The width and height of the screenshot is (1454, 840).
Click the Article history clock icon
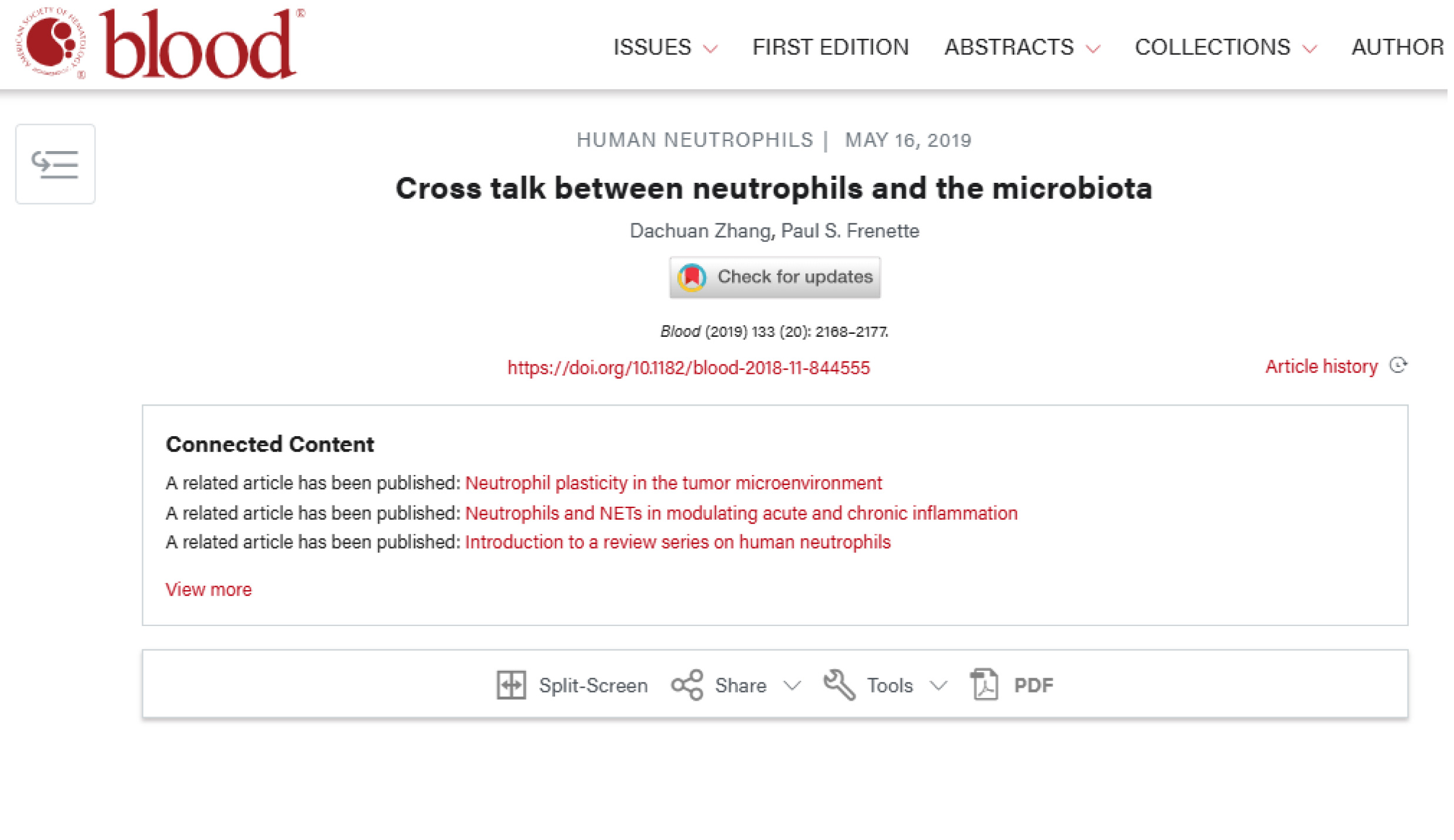[1398, 366]
